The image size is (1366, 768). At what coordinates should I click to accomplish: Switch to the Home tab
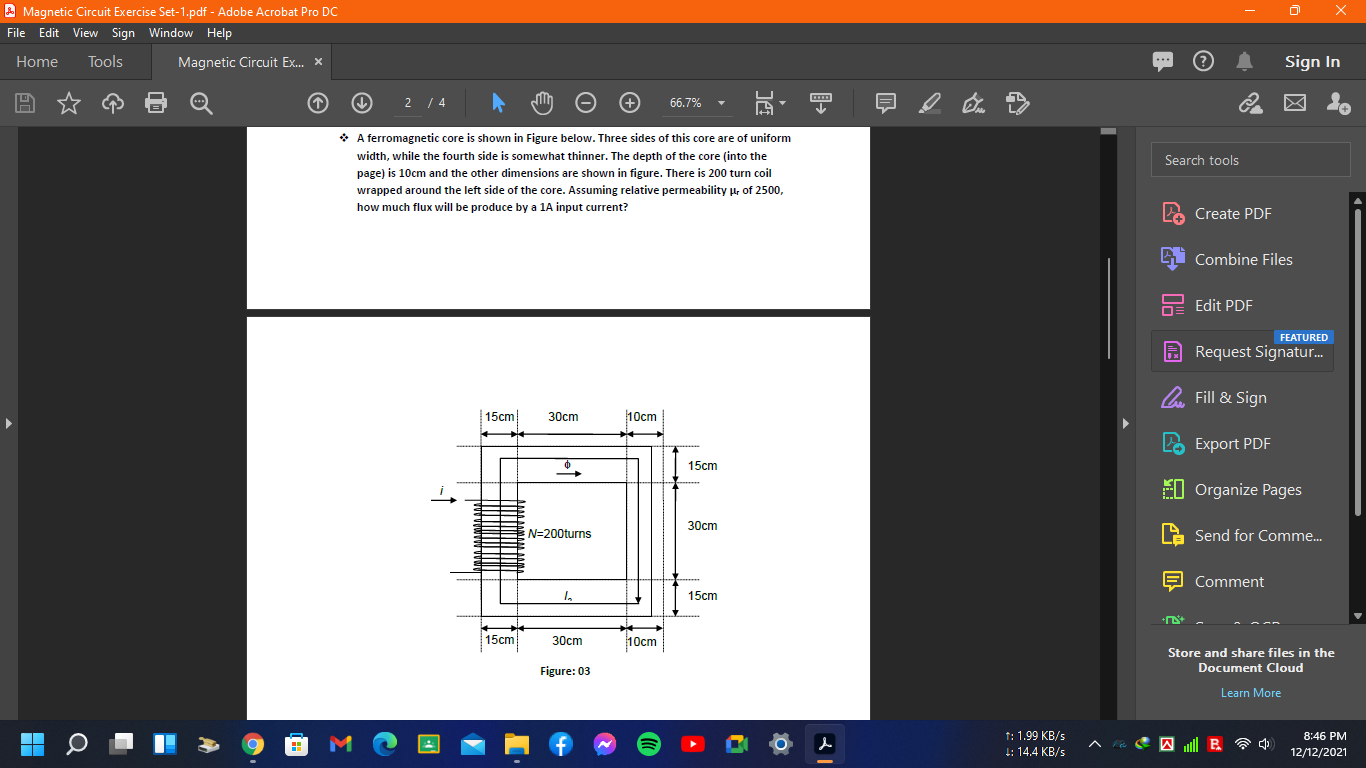[x=36, y=61]
